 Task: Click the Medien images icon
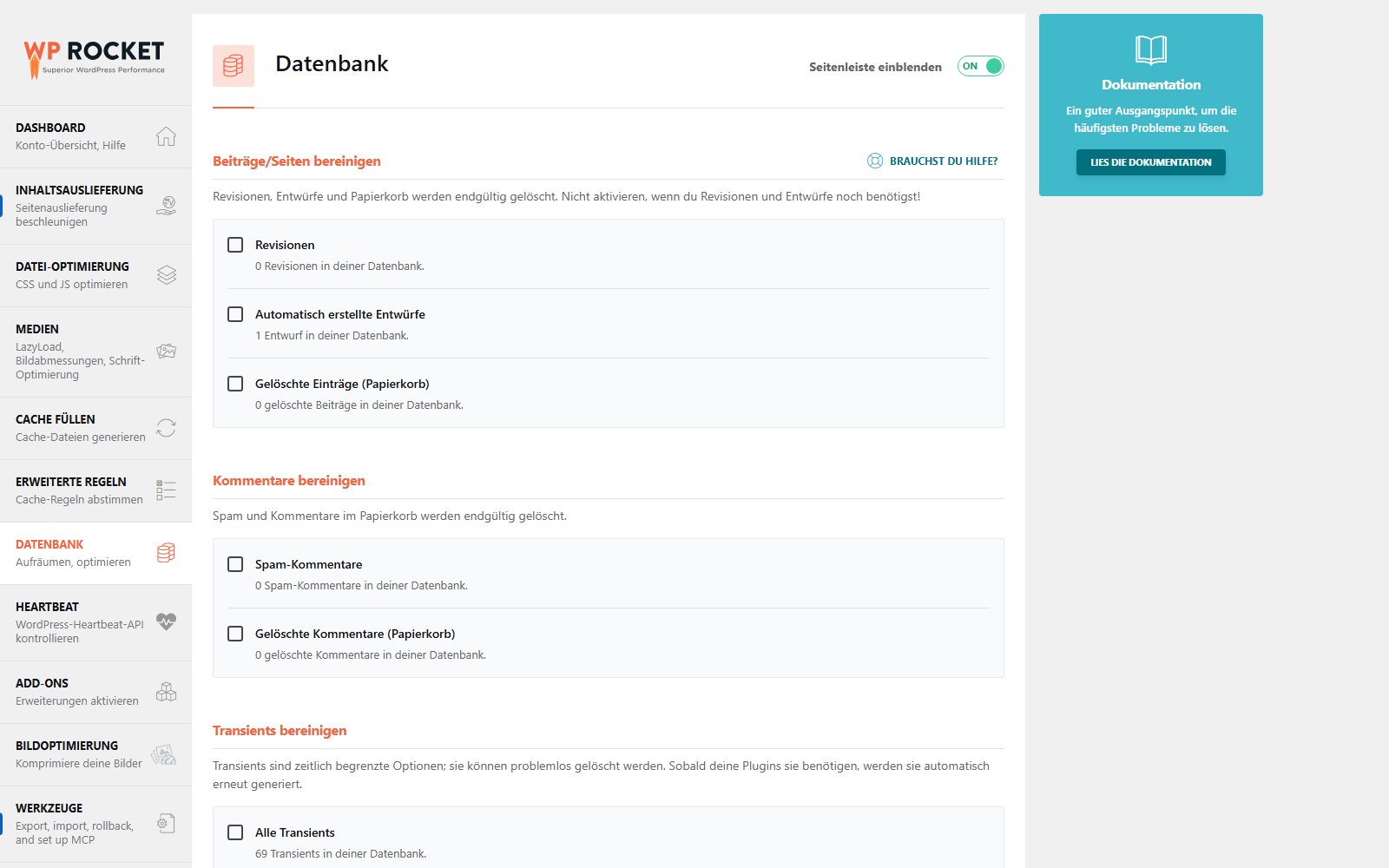point(166,352)
